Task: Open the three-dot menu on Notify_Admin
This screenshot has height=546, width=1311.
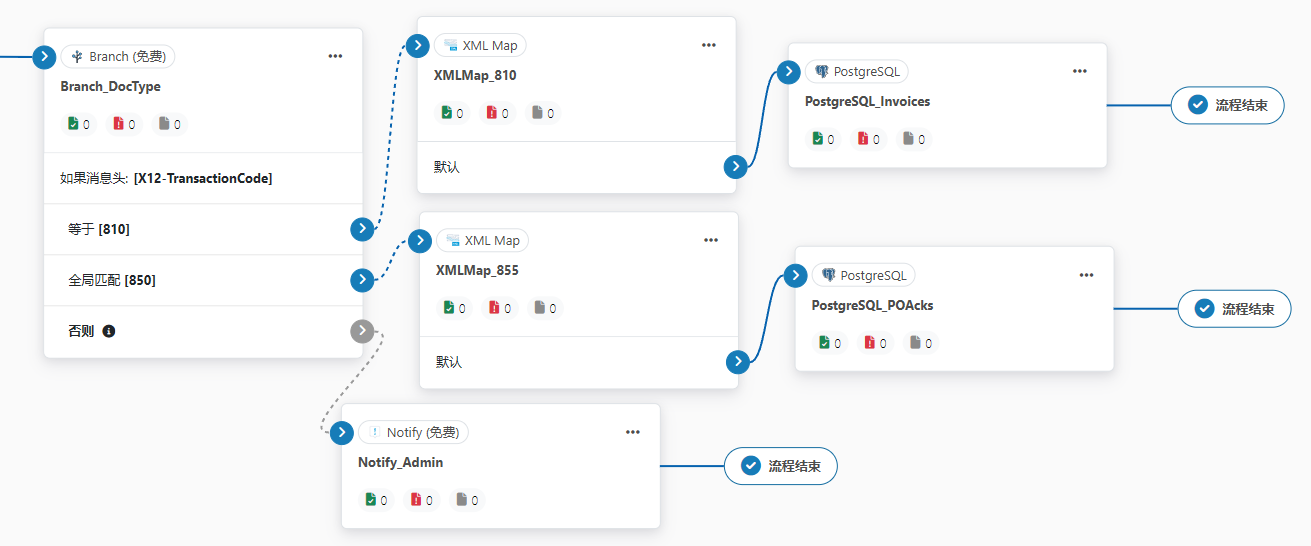Action: click(x=633, y=432)
